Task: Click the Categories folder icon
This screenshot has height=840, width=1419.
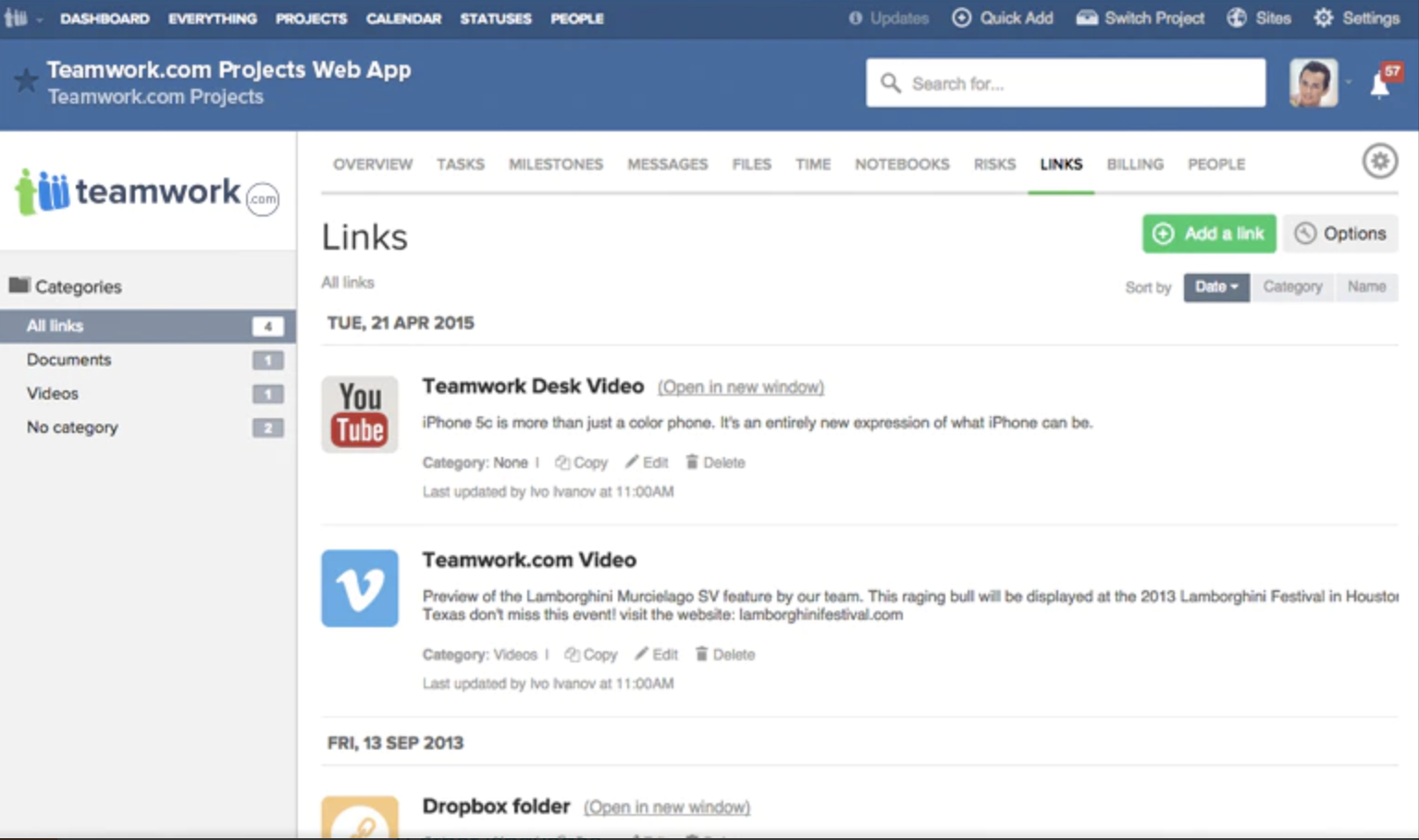Action: [x=19, y=285]
